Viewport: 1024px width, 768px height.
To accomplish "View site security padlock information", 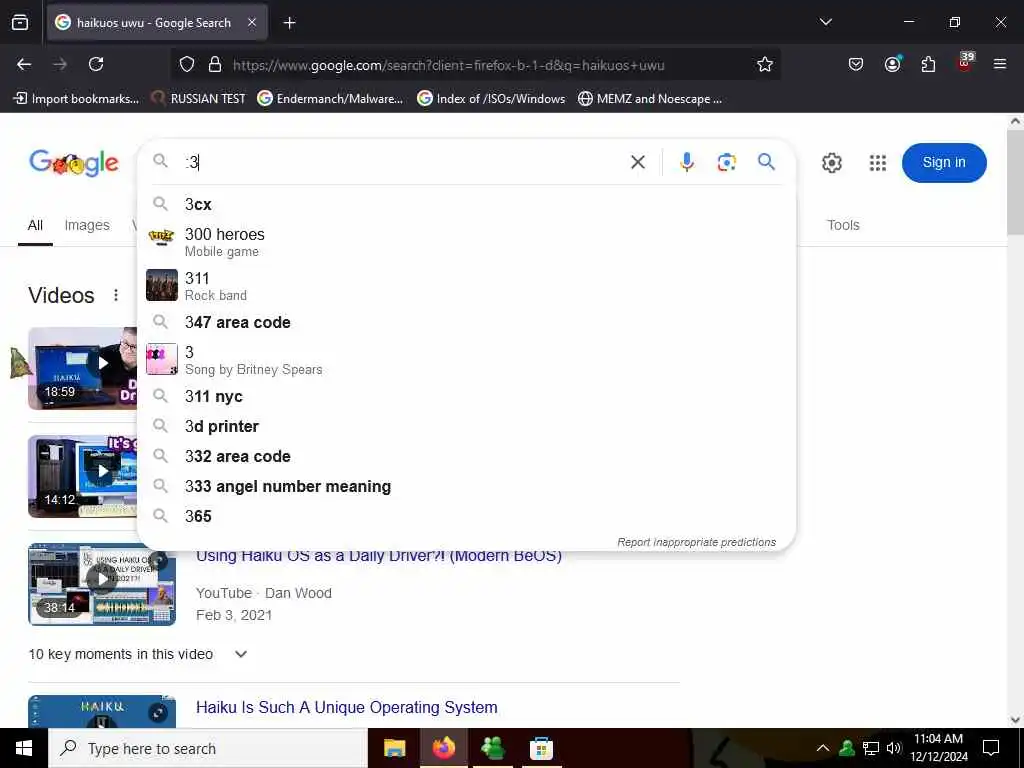I will pyautogui.click(x=215, y=65).
